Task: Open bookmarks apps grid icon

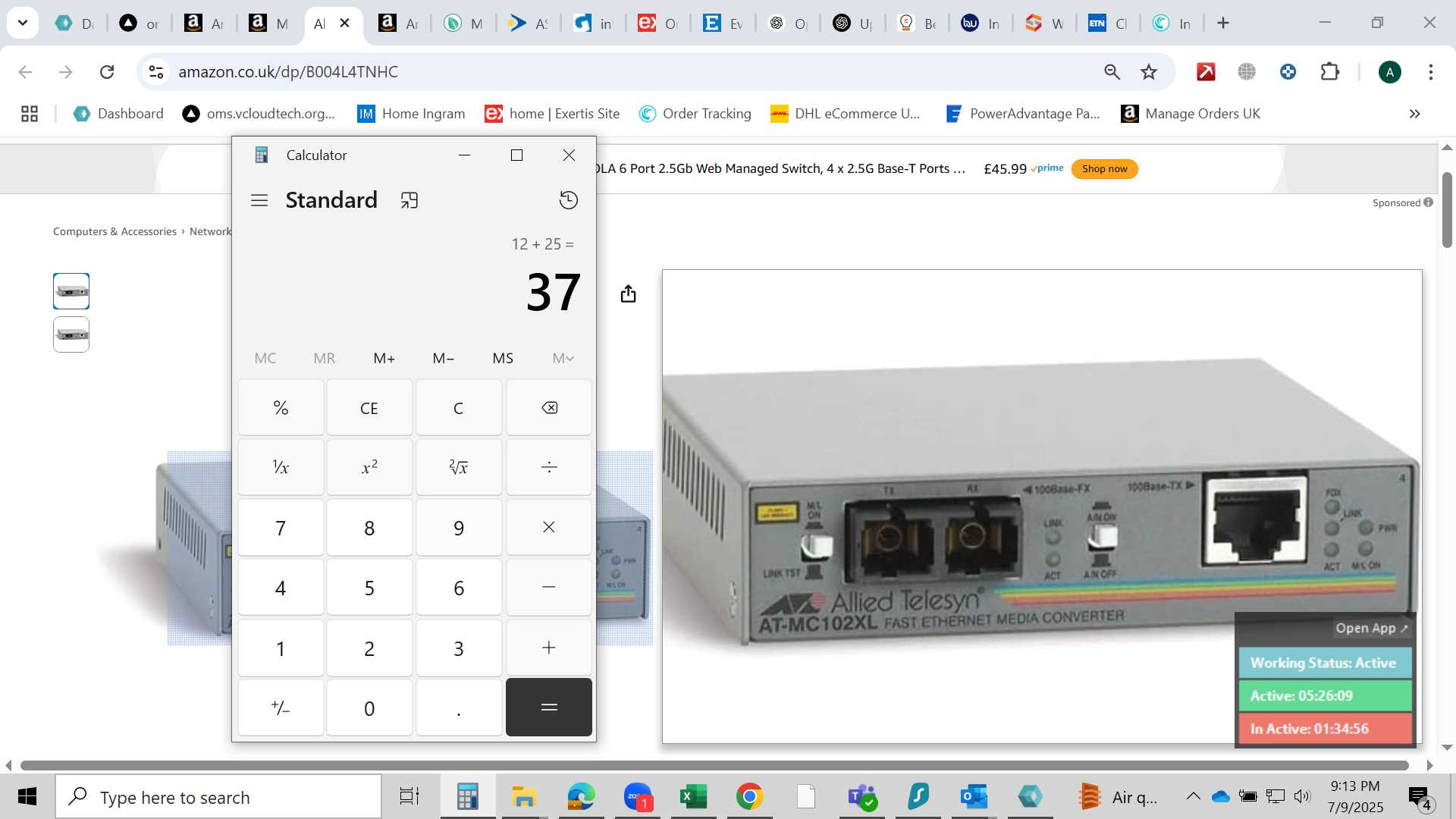Action: click(x=30, y=114)
